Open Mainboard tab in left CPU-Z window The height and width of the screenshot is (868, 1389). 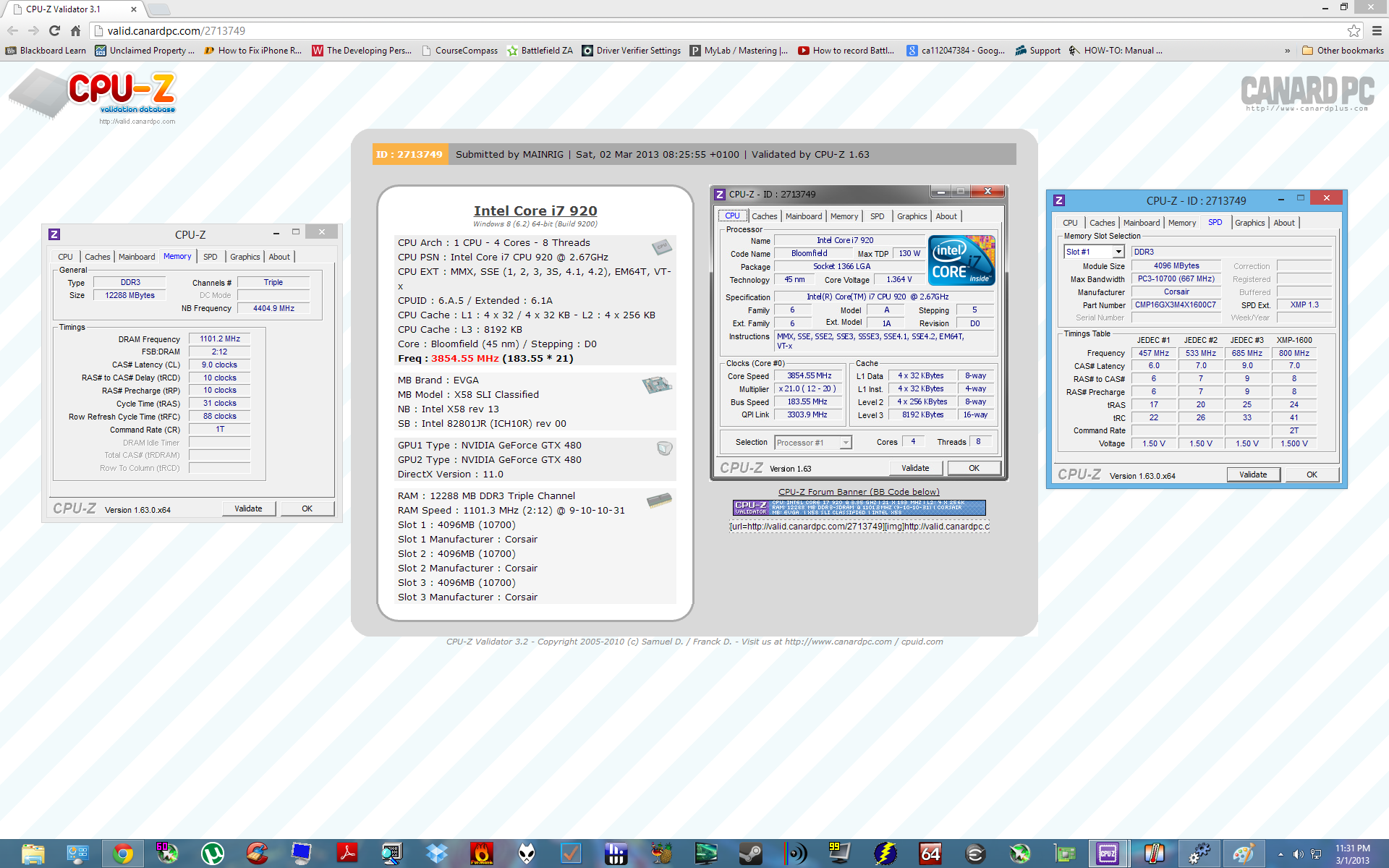point(137,257)
